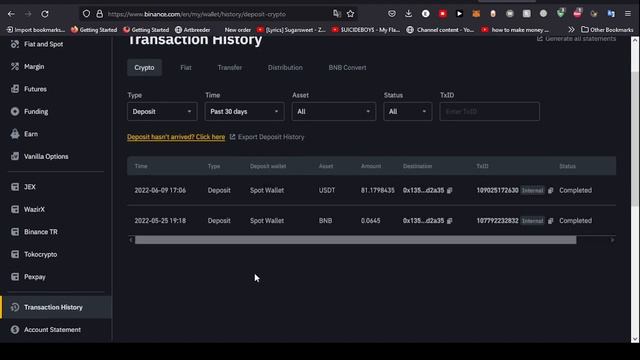Open the Type dropdown showing Deposit
The height and width of the screenshot is (360, 640).
click(162, 111)
